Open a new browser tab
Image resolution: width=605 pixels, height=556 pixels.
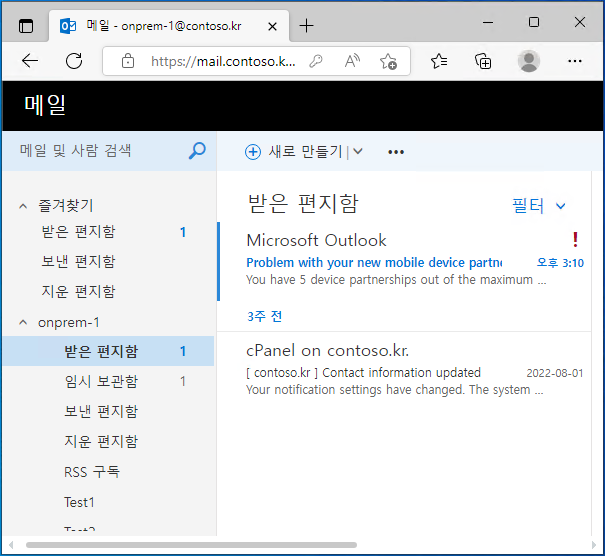tap(306, 26)
